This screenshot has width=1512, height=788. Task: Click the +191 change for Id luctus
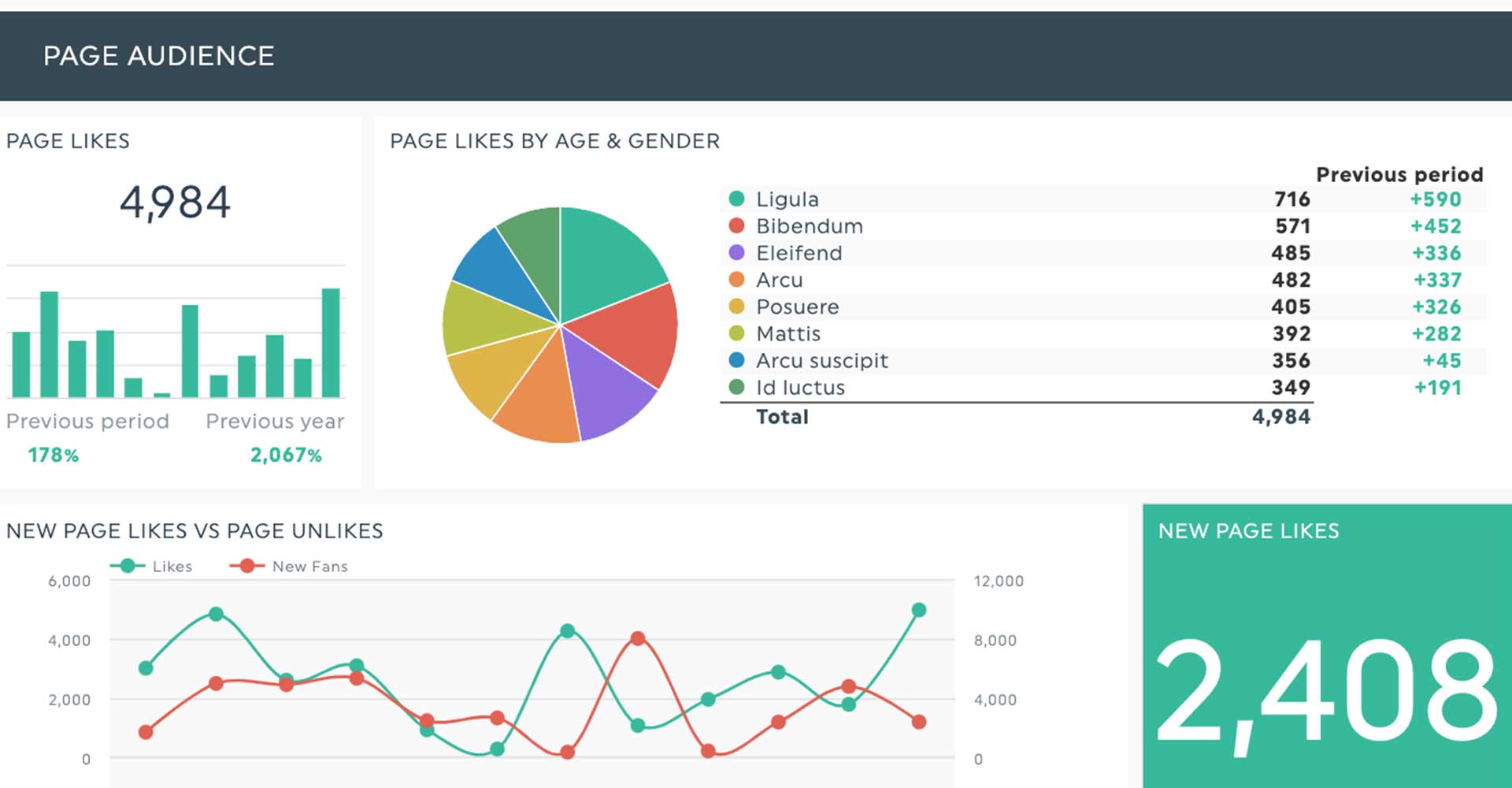click(x=1438, y=387)
